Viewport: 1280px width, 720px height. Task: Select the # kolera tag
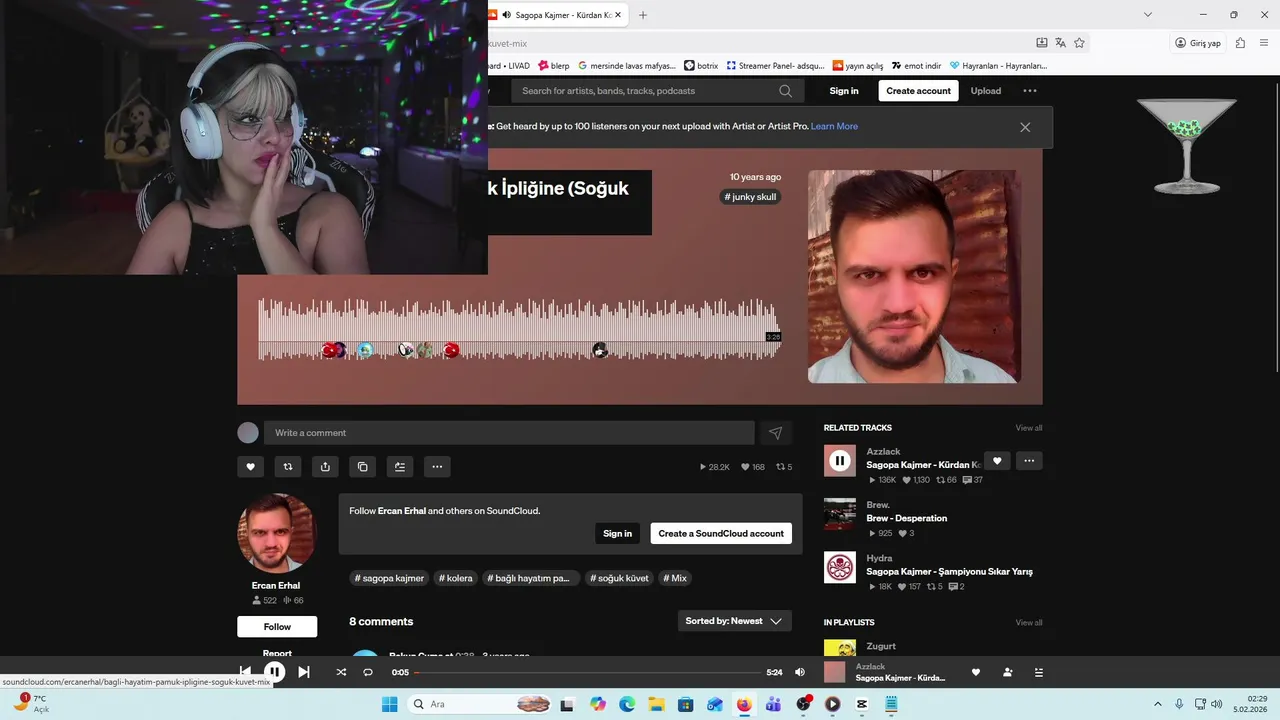[456, 578]
